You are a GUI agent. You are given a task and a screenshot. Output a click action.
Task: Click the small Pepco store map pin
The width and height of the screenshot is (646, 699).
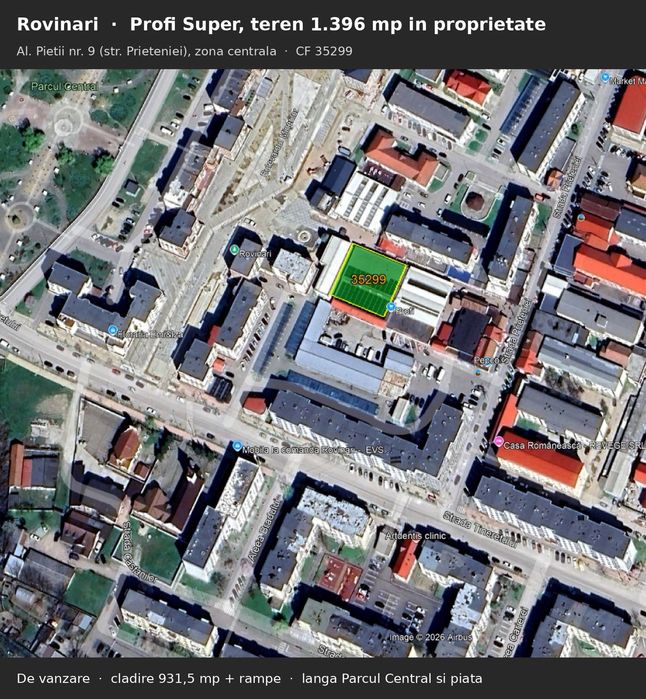click(x=478, y=372)
